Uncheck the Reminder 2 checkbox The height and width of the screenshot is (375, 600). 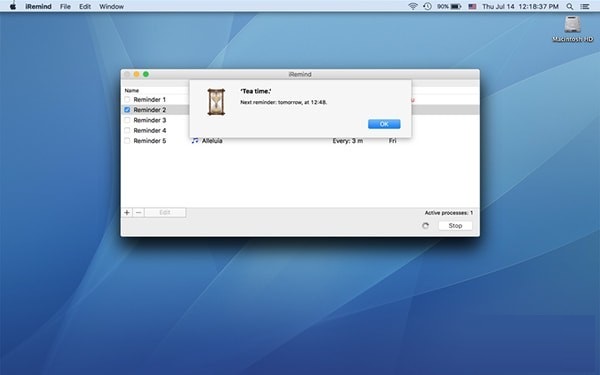coord(127,110)
